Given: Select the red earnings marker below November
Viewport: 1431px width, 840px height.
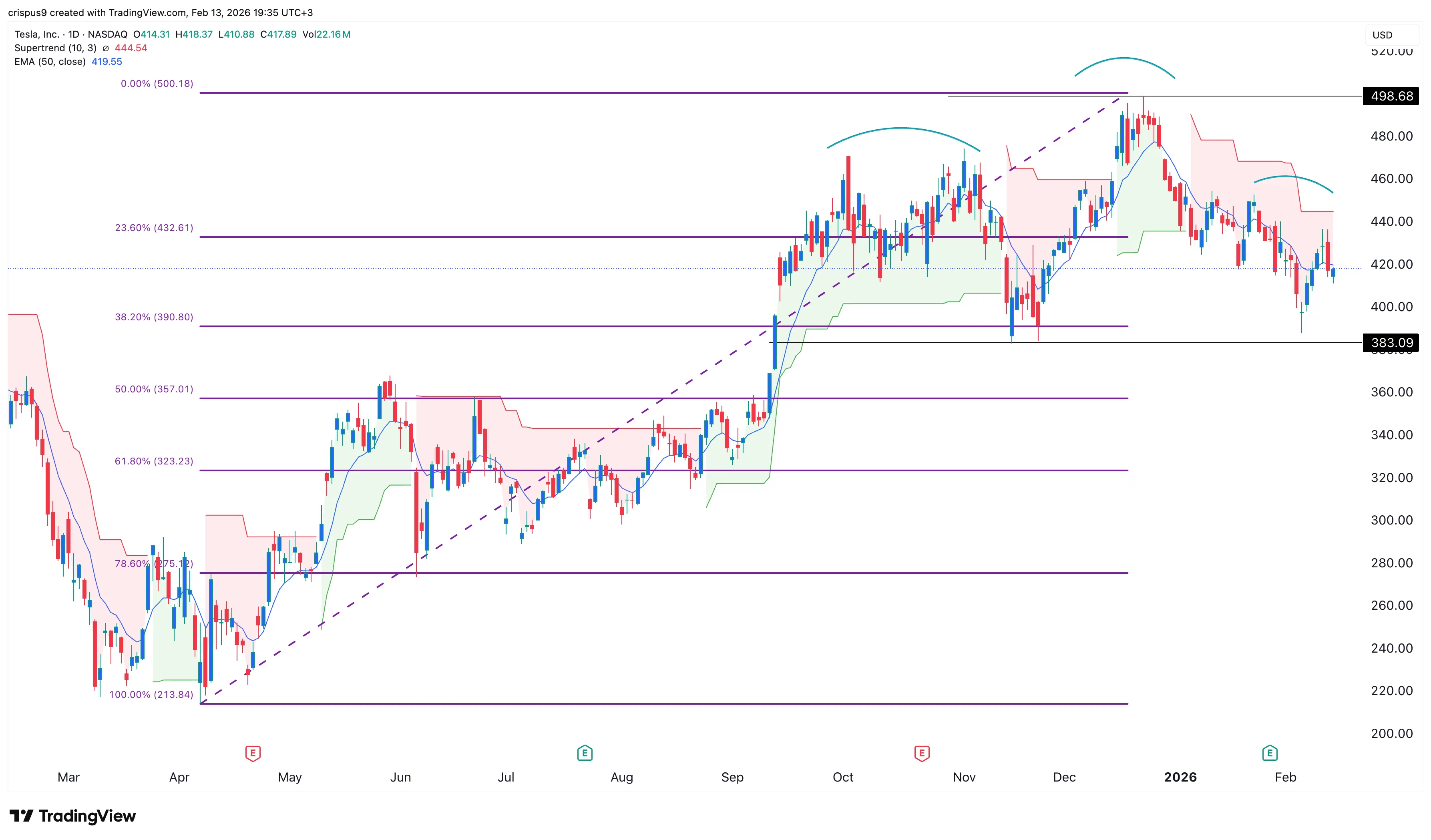Looking at the screenshot, I should click(x=922, y=753).
